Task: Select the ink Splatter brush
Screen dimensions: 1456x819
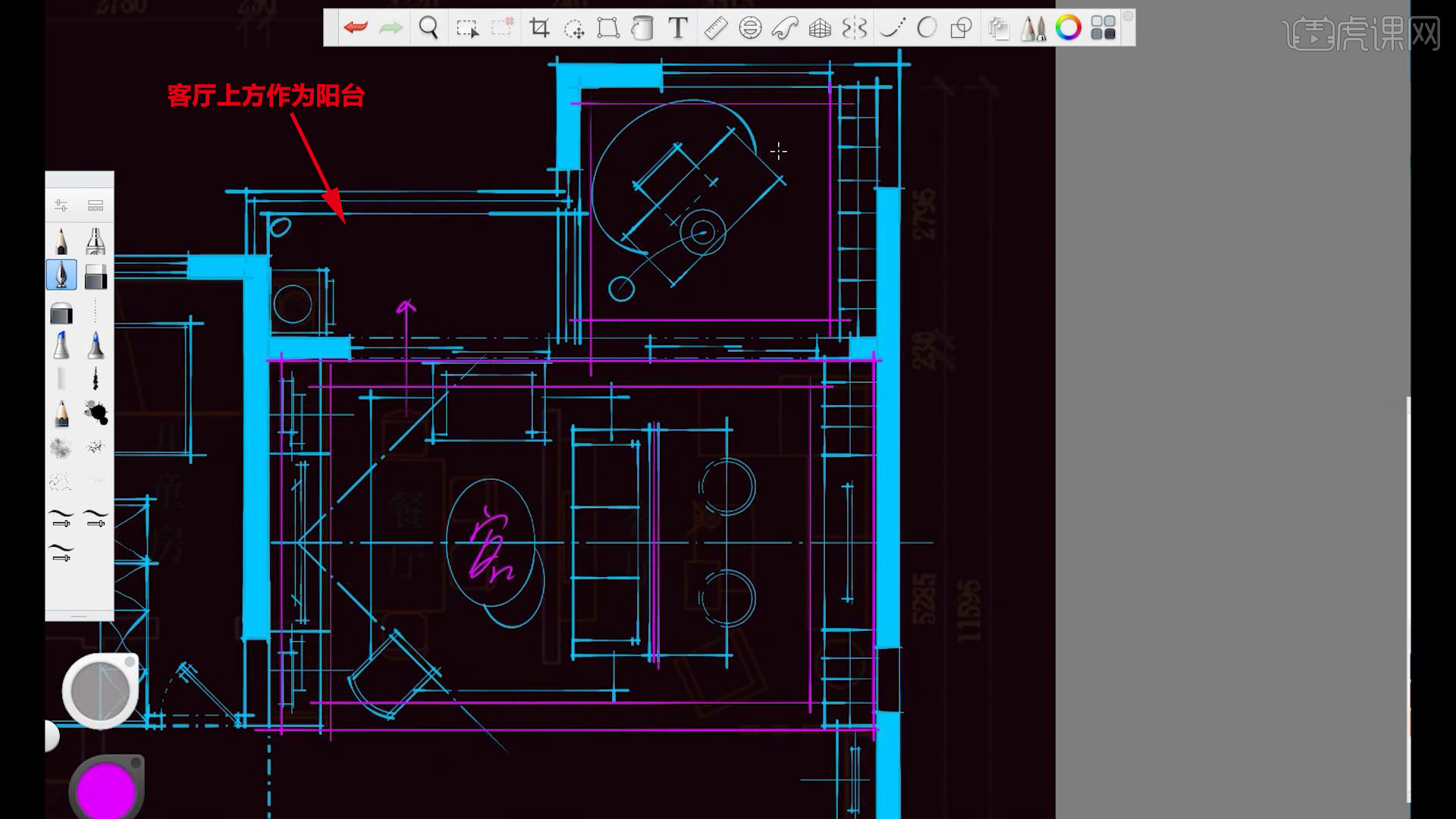Action: tap(96, 412)
